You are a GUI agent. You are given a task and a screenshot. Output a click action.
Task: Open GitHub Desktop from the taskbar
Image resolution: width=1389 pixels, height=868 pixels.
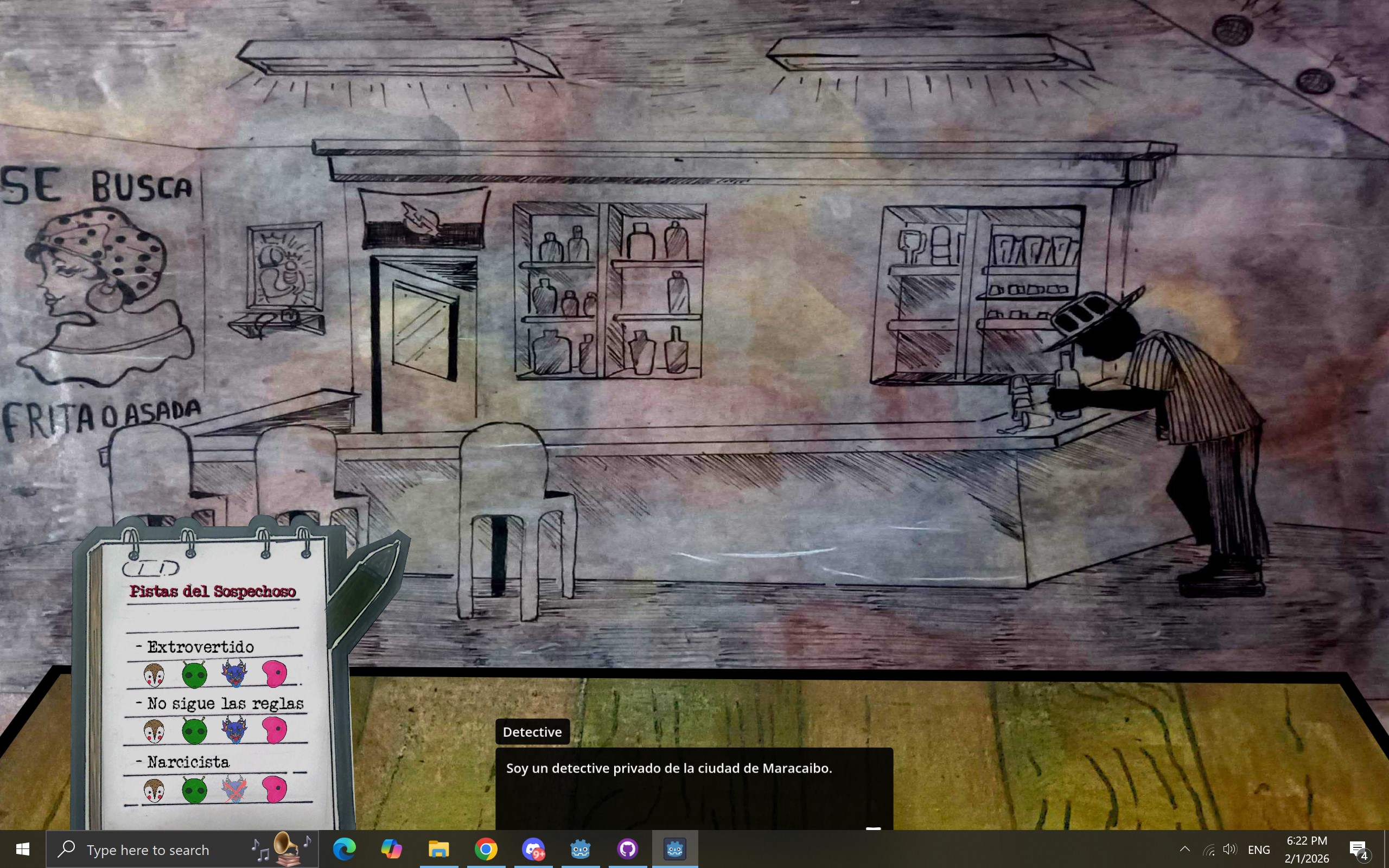coord(627,848)
